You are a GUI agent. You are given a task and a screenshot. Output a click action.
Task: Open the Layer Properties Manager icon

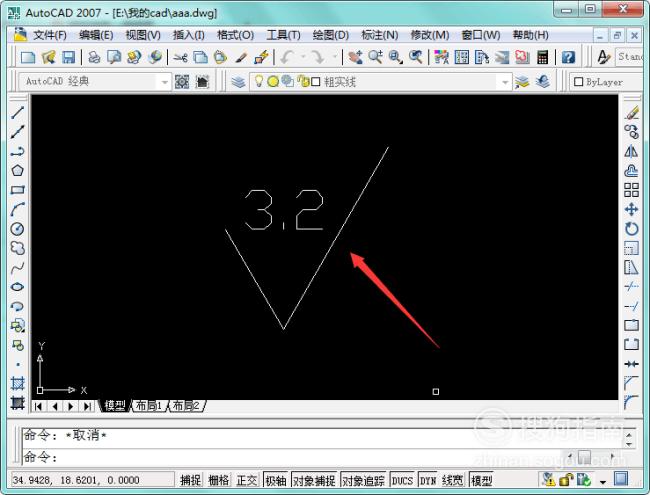pyautogui.click(x=238, y=82)
